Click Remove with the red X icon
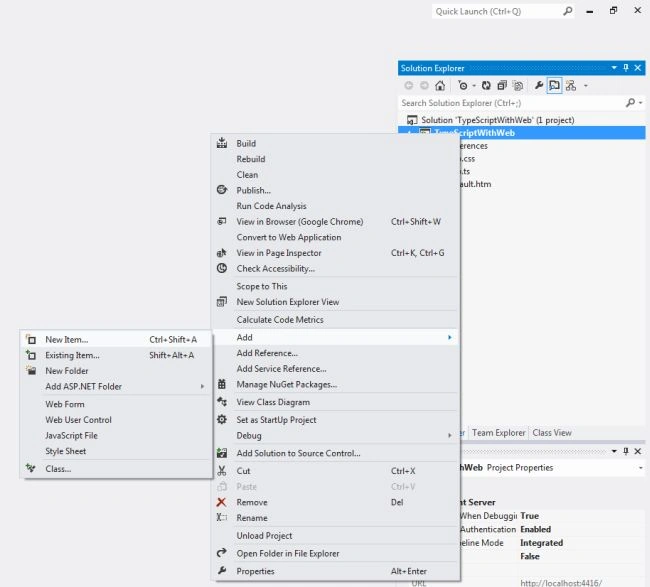 click(x=335, y=502)
